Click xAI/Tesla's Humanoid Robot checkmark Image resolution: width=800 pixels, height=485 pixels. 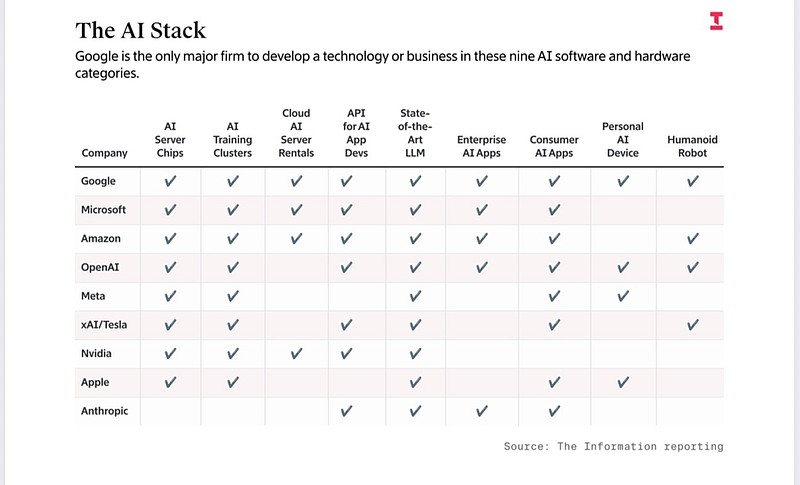(x=692, y=325)
